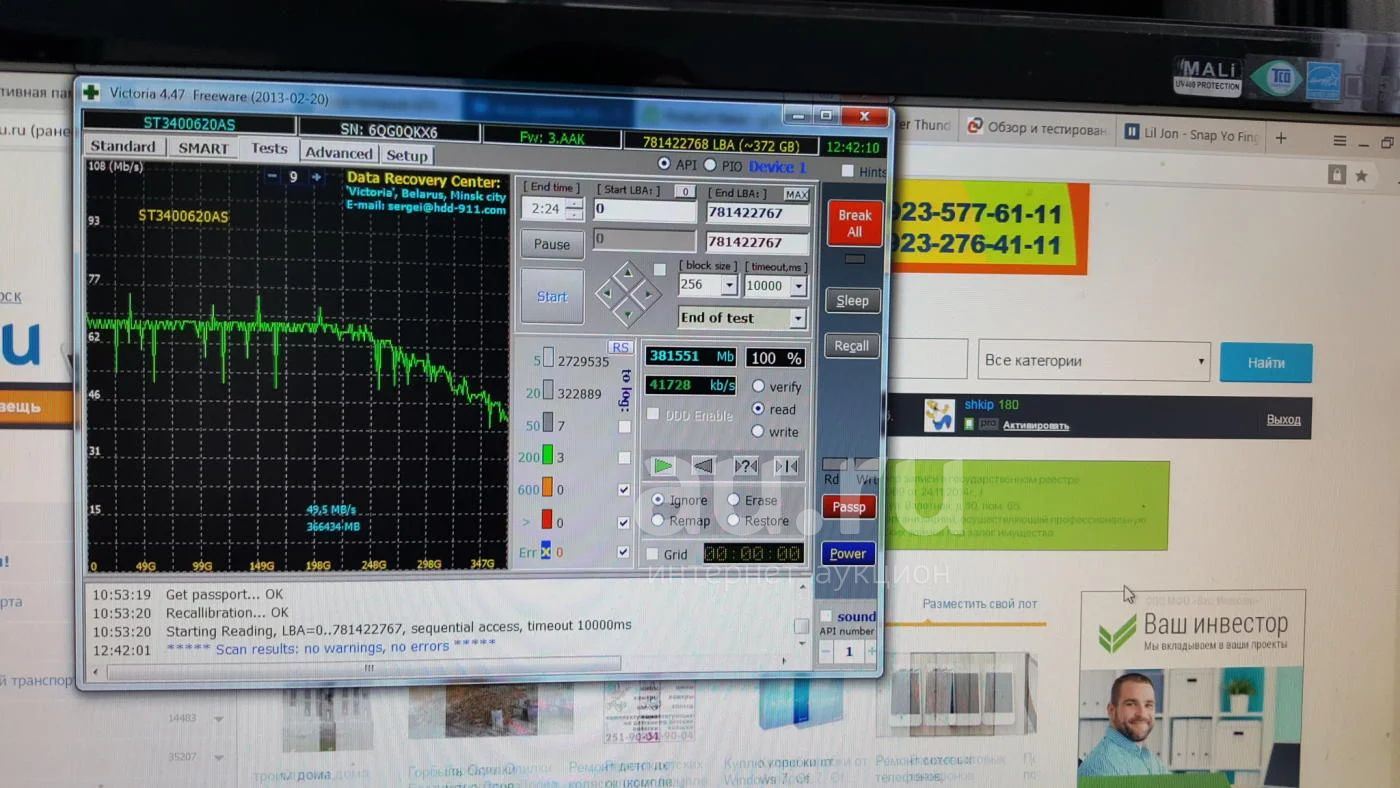Decrement API number with minus button
The image size is (1400, 788).
coord(826,652)
